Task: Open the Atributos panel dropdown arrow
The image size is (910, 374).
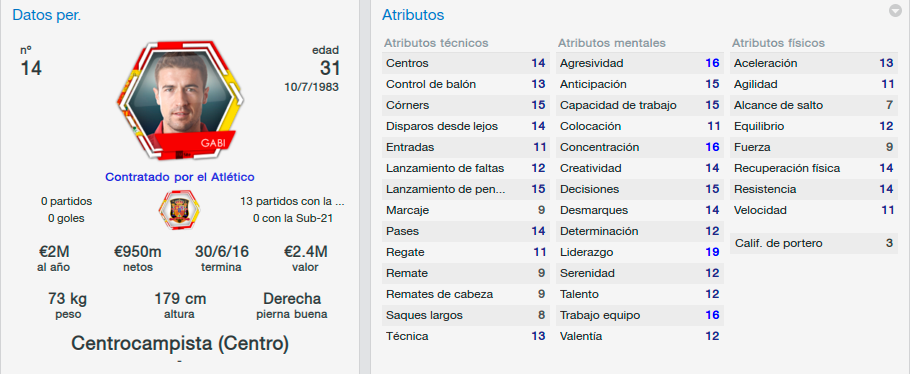Action: click(895, 10)
